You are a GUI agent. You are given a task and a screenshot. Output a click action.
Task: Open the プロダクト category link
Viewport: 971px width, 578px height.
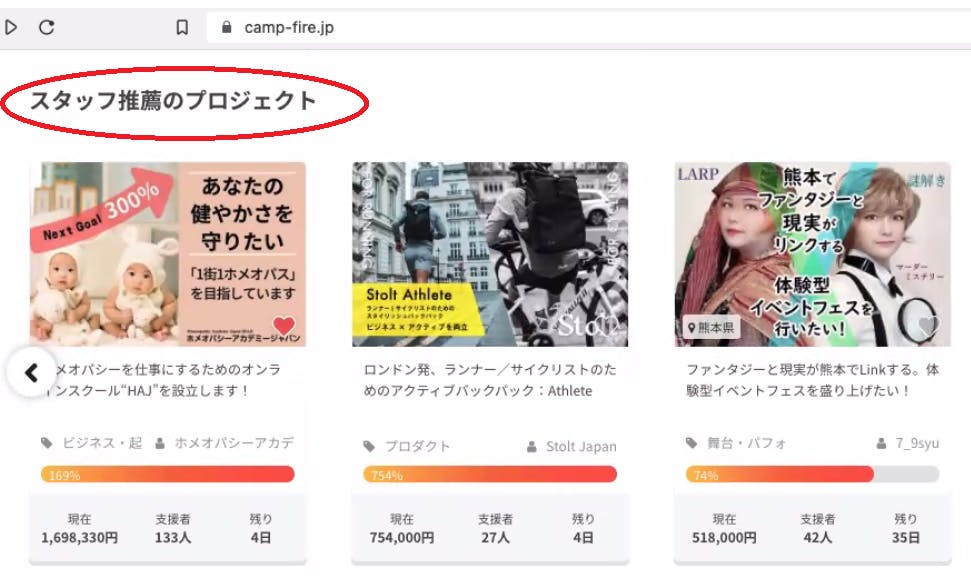[418, 446]
